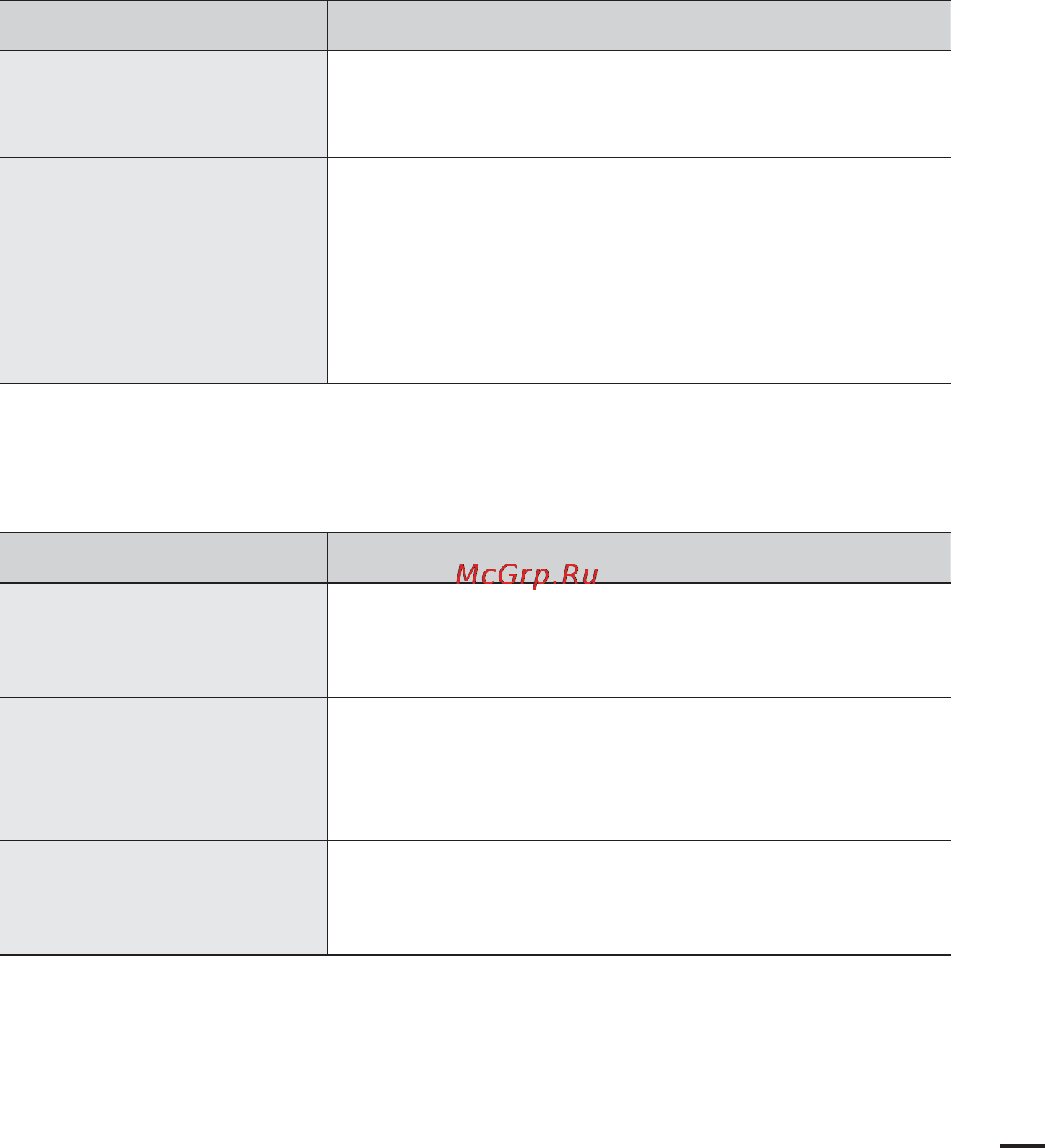Screen dimensions: 1045x1148
Task: Click the upper table's first-row gray left cell
Action: pos(163,104)
